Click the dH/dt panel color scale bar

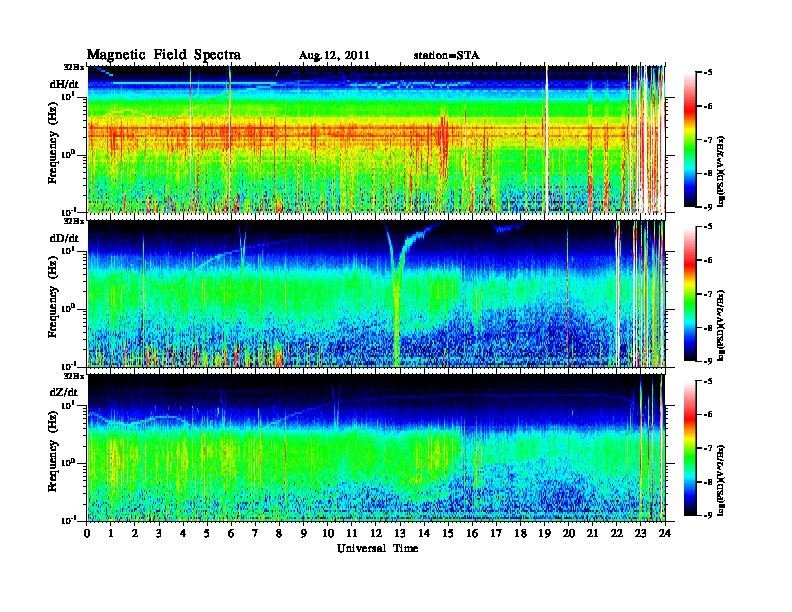[690, 140]
